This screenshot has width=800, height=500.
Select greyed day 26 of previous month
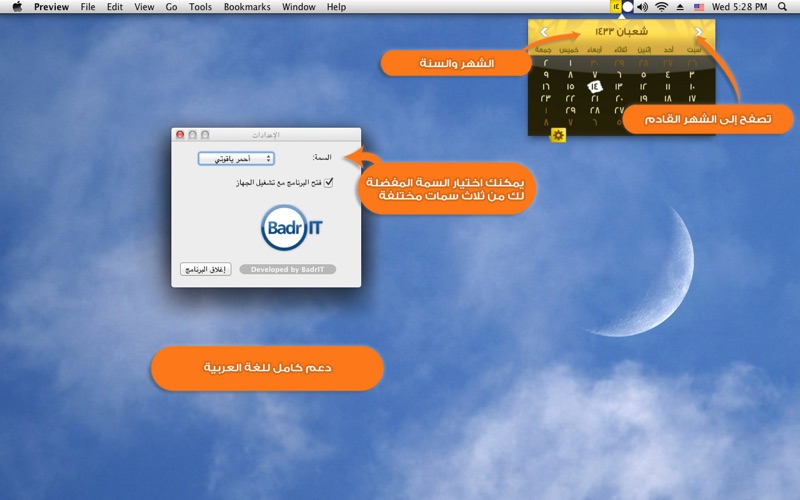tap(692, 63)
